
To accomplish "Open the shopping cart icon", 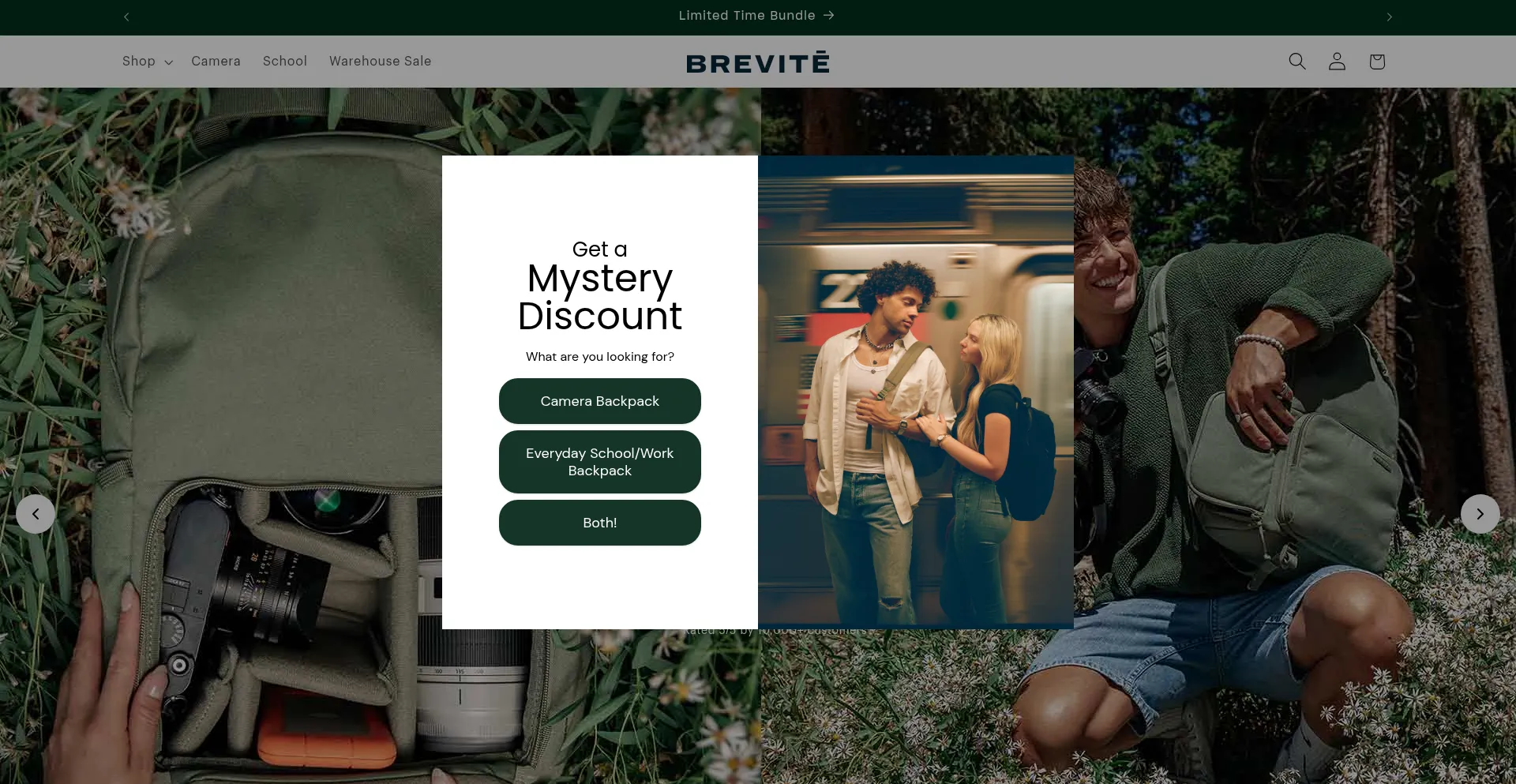I will point(1377,62).
